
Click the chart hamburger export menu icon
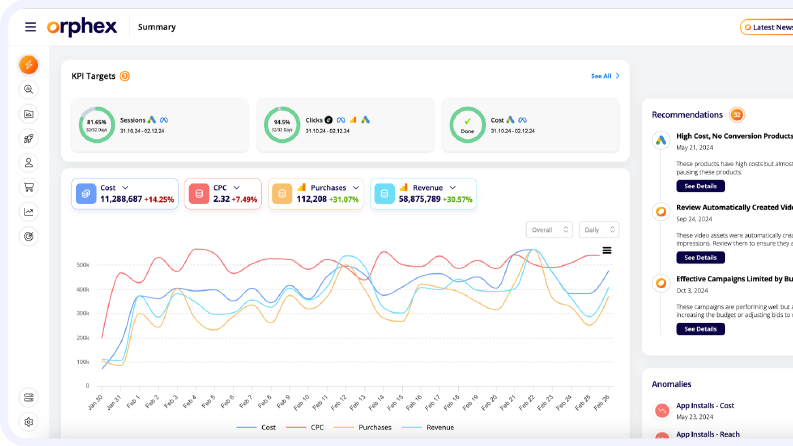click(x=607, y=250)
